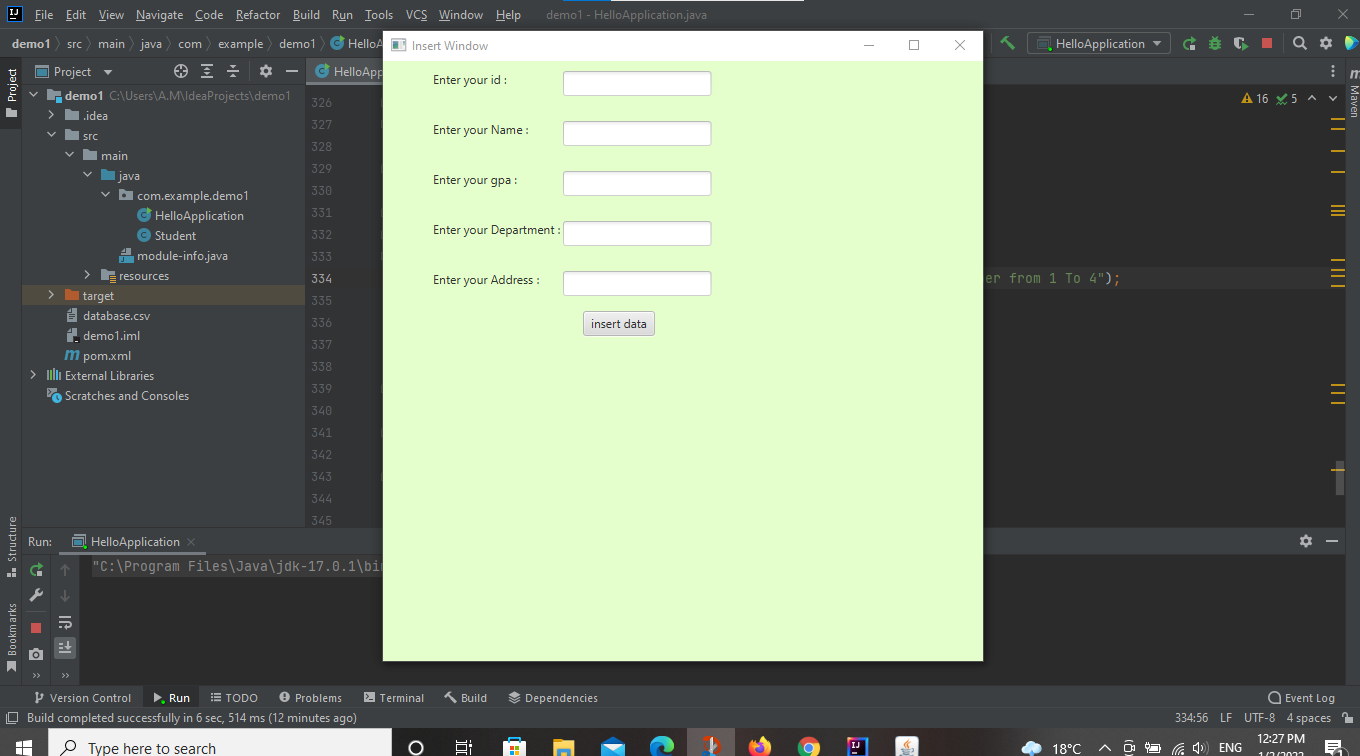Screen dimensions: 1360x756
Task: Collapse the demo1 root folder
Action: click(x=34, y=95)
